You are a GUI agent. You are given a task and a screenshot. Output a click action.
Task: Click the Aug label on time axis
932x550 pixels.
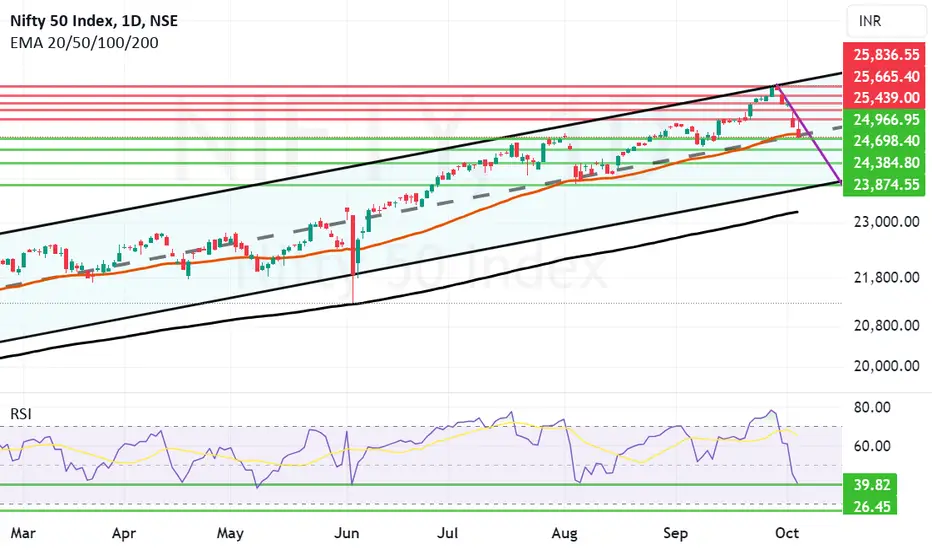point(564,533)
